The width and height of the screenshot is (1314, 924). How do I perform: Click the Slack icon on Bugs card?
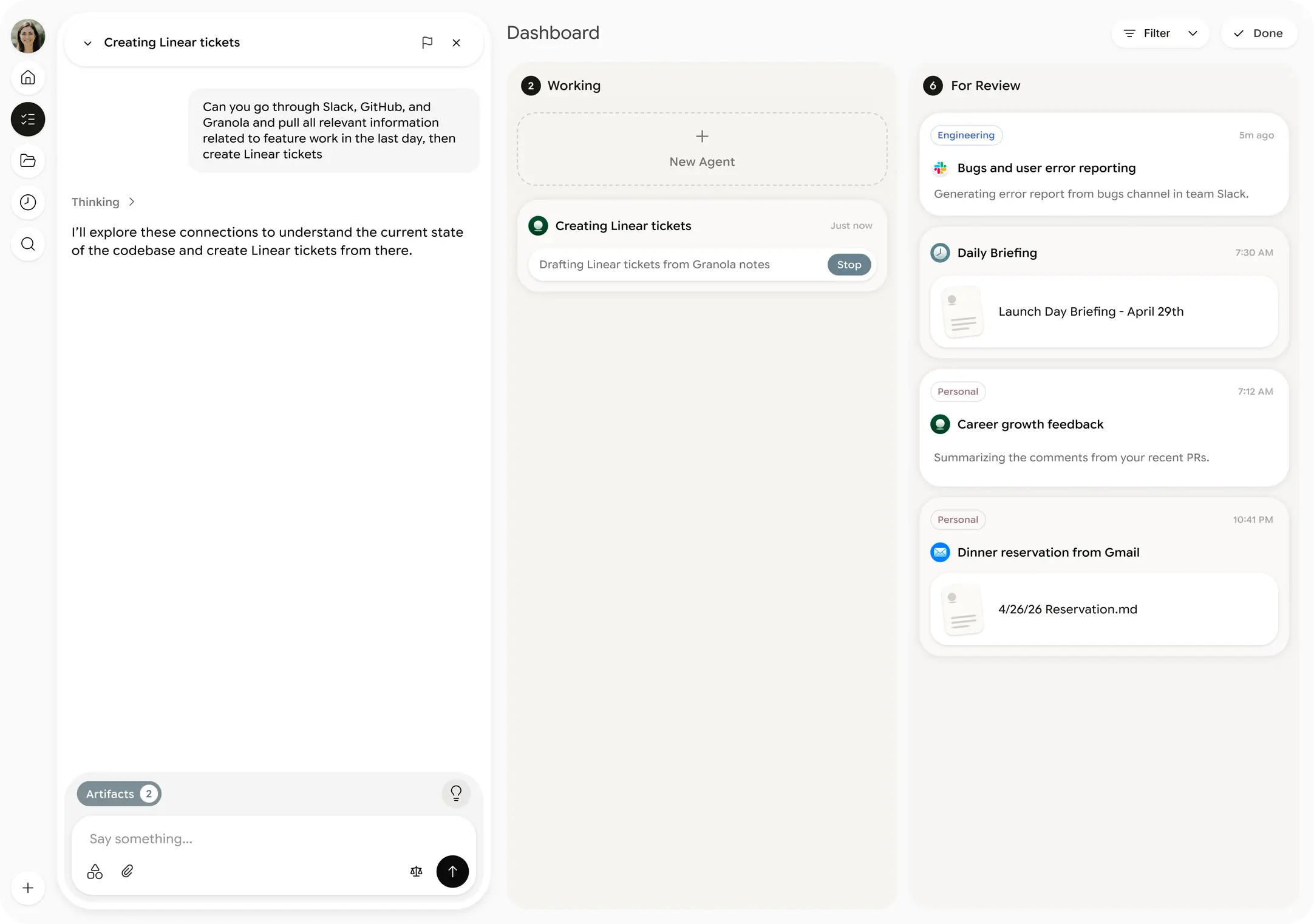coord(940,168)
